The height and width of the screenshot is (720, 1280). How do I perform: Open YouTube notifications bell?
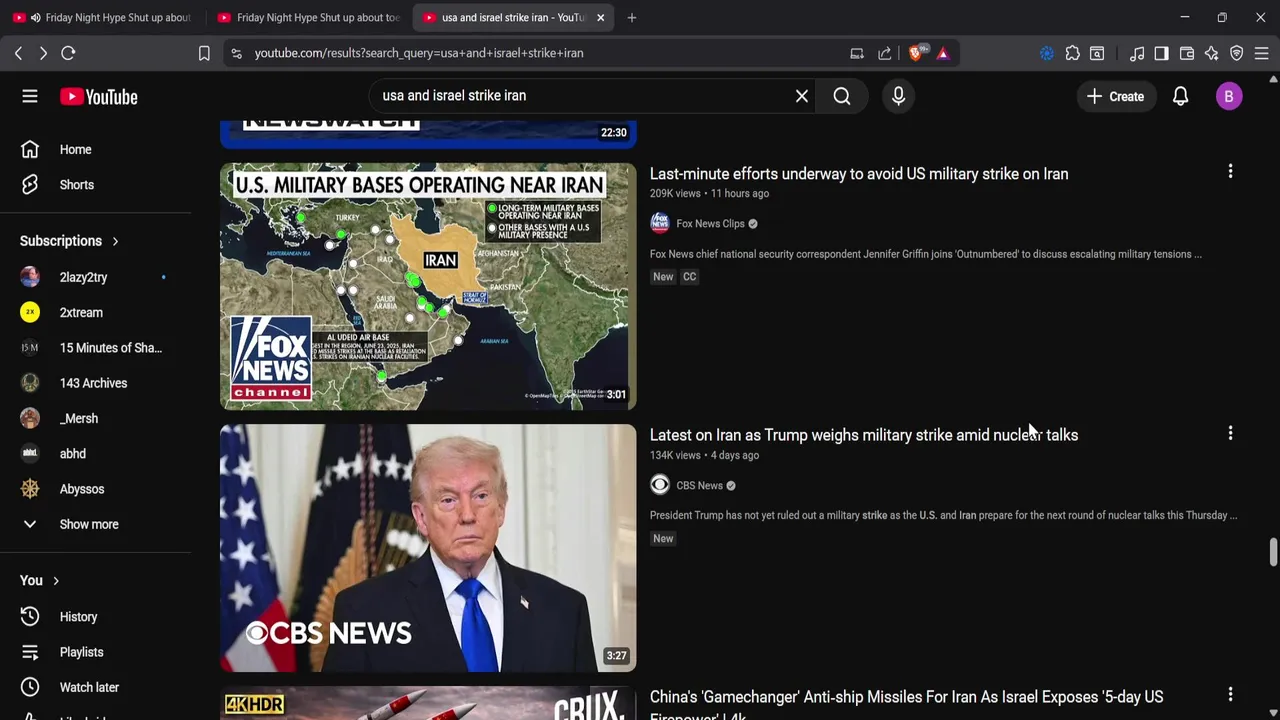coord(1181,96)
